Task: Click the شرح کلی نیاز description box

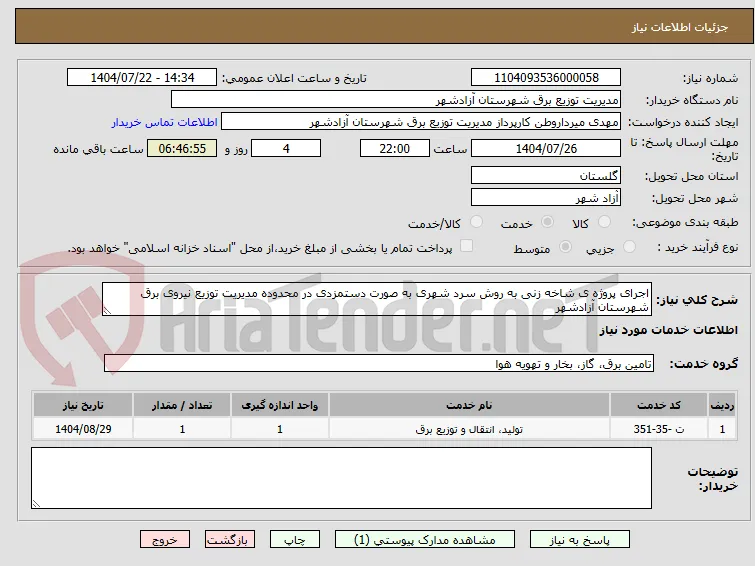Action: tap(377, 299)
